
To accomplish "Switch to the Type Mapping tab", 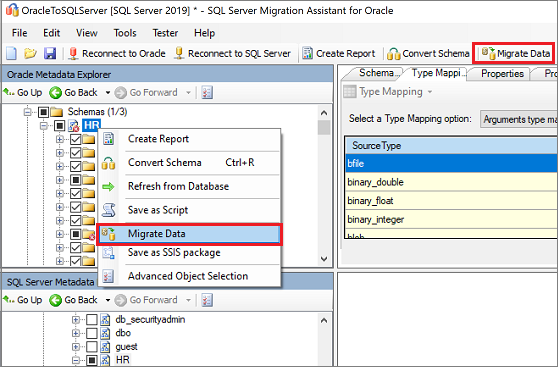I will click(438, 73).
